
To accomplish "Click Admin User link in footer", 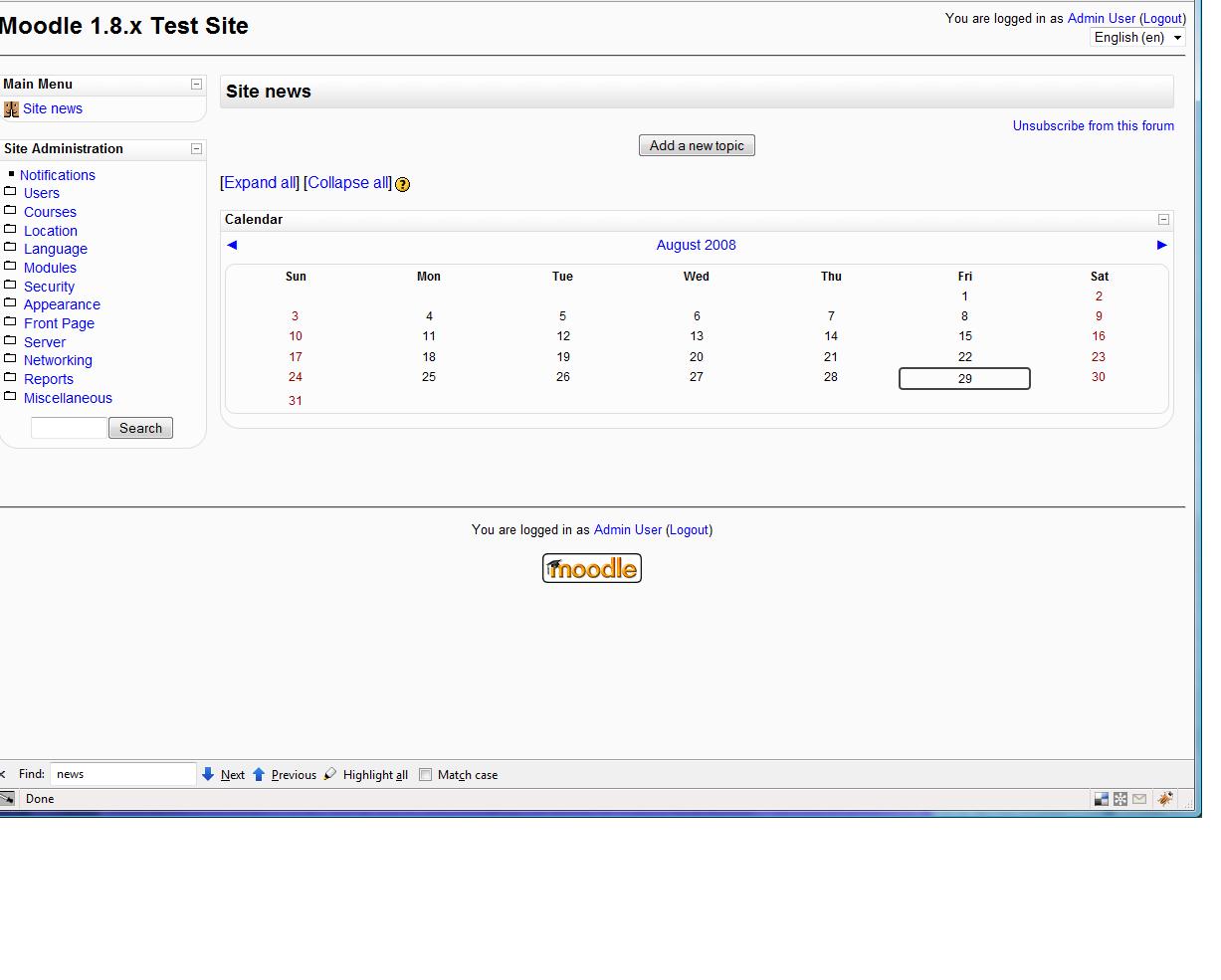I will coord(627,529).
